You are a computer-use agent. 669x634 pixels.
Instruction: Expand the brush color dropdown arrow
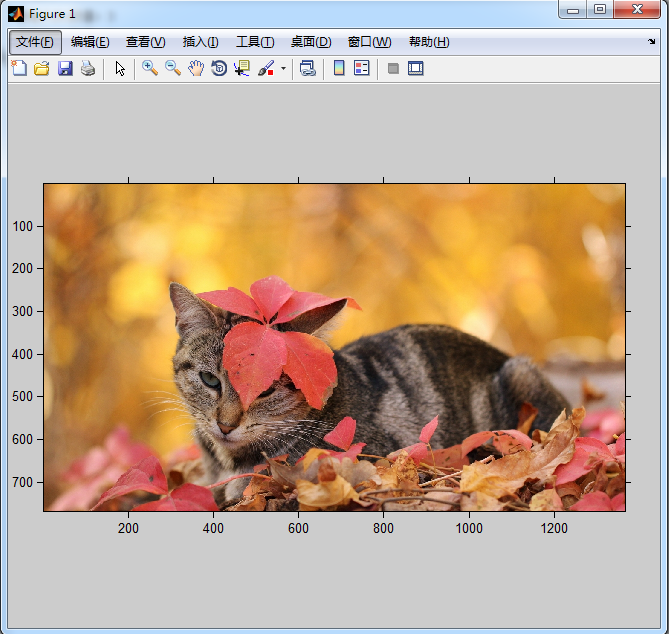283,68
